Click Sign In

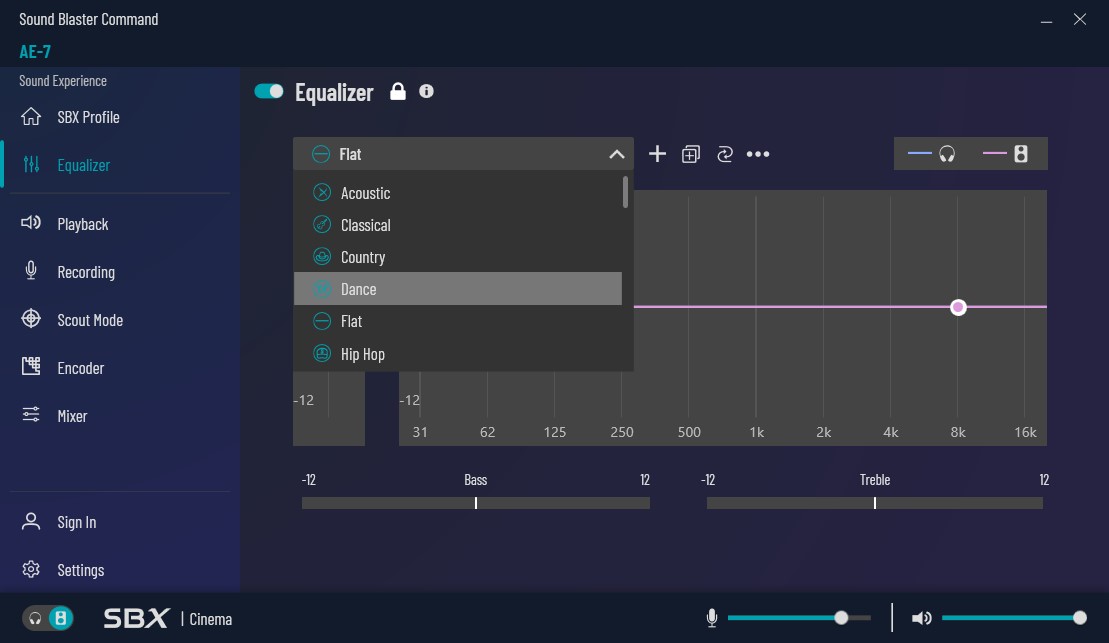click(x=76, y=522)
